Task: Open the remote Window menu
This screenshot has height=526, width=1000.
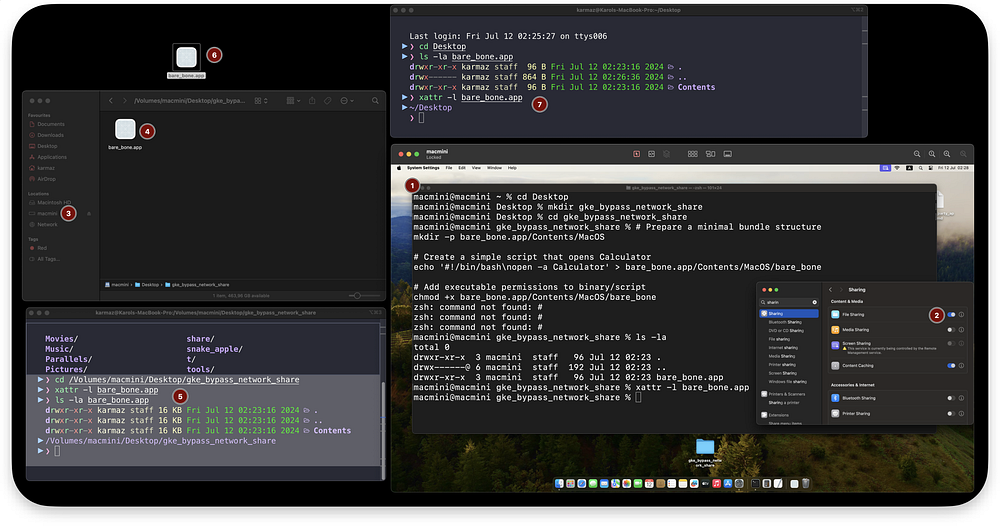Action: (x=494, y=168)
